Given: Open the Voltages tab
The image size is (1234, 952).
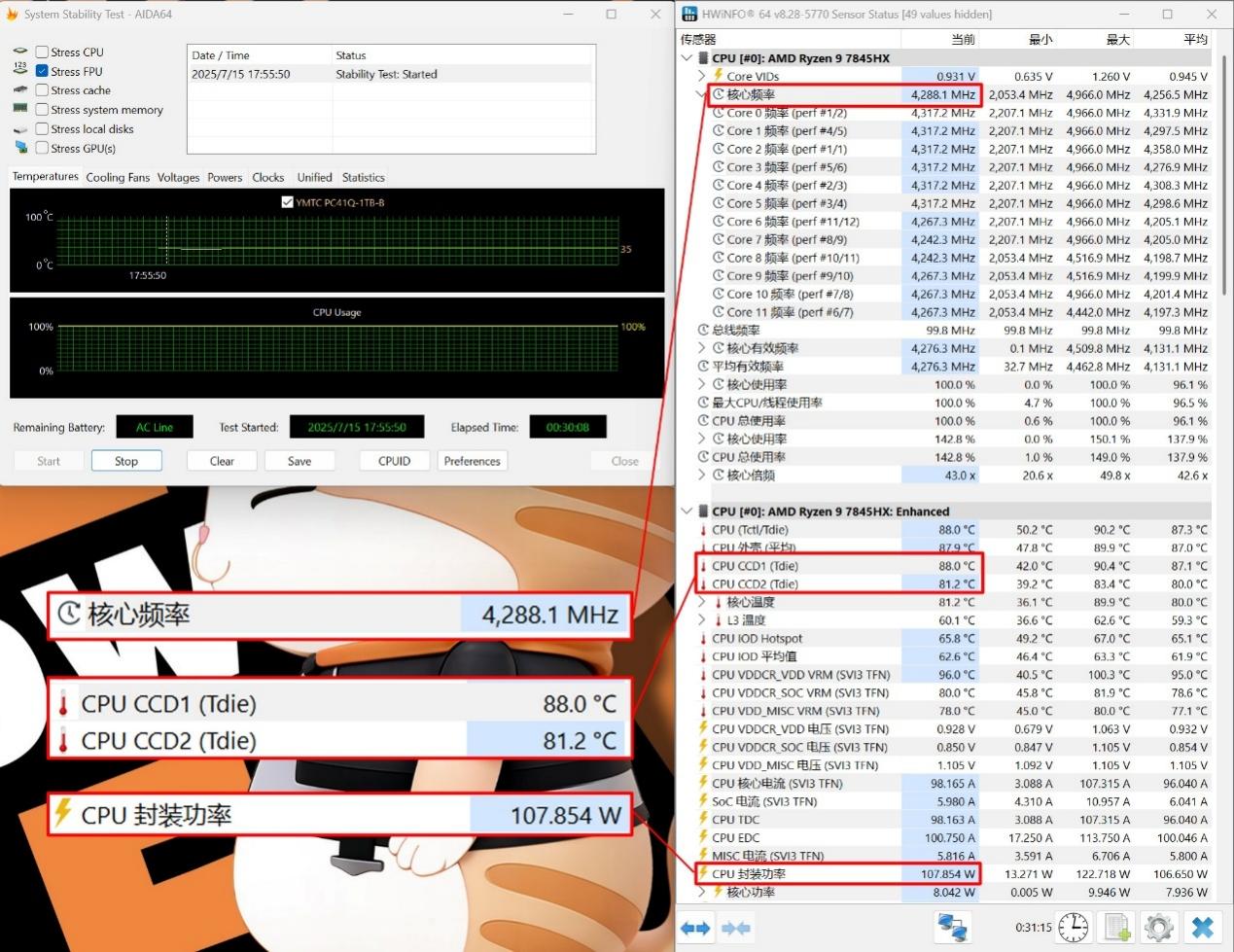Looking at the screenshot, I should point(178,177).
